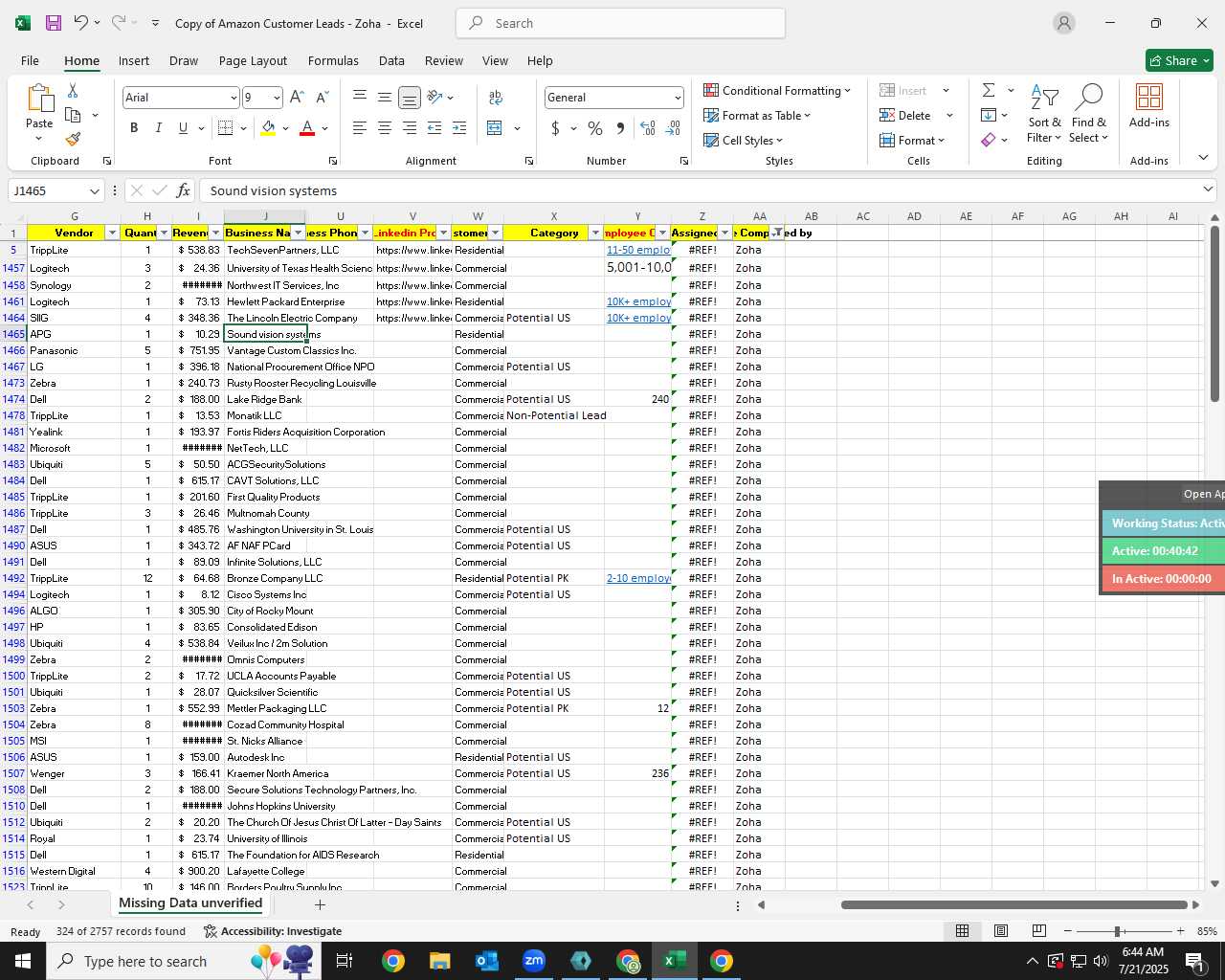
Task: Click the Wrap Text icon
Action: (496, 98)
